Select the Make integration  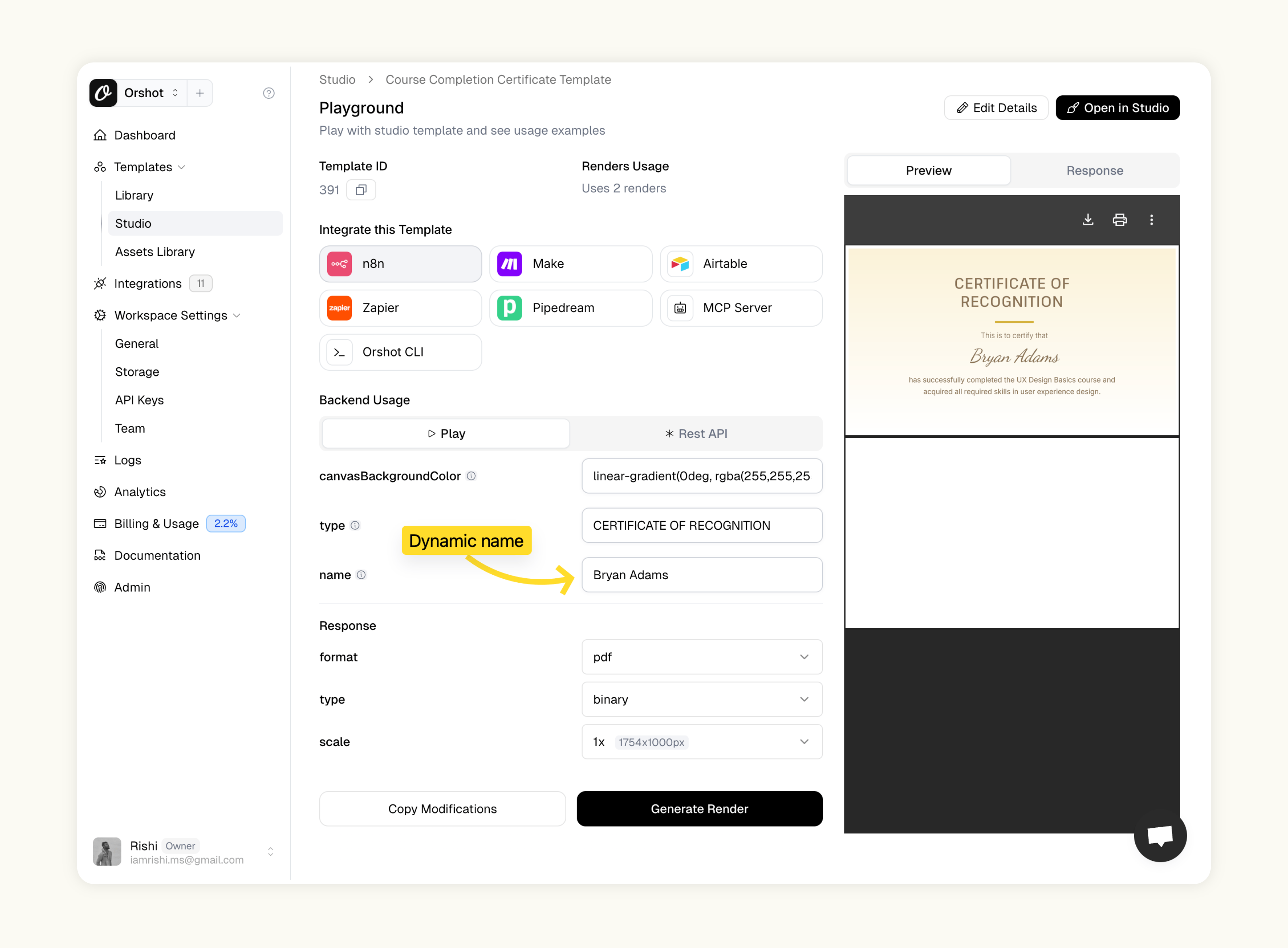[571, 264]
